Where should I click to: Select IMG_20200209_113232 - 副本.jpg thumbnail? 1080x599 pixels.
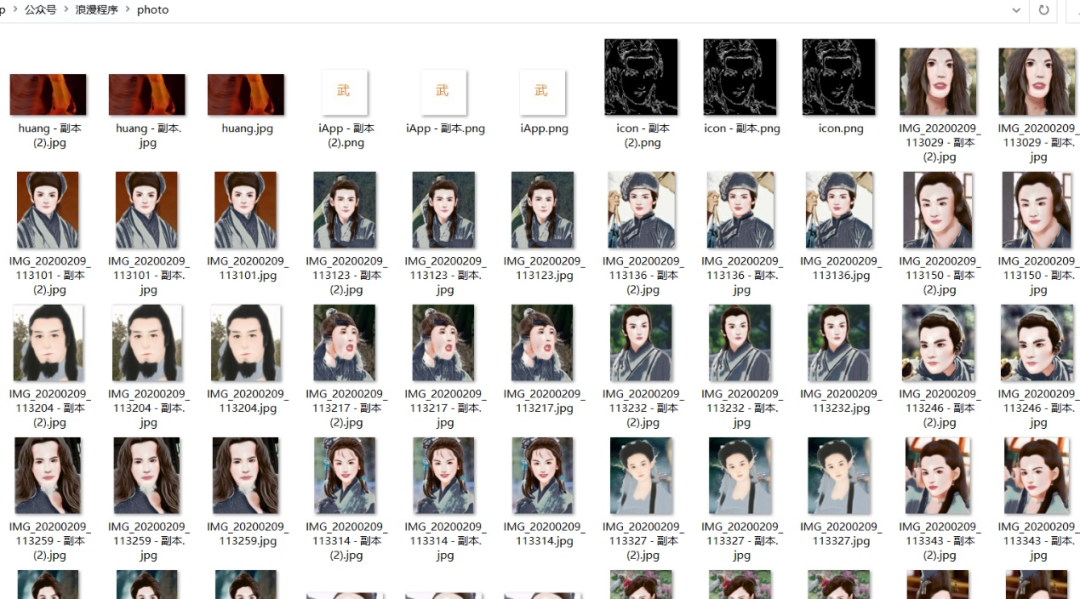click(740, 342)
